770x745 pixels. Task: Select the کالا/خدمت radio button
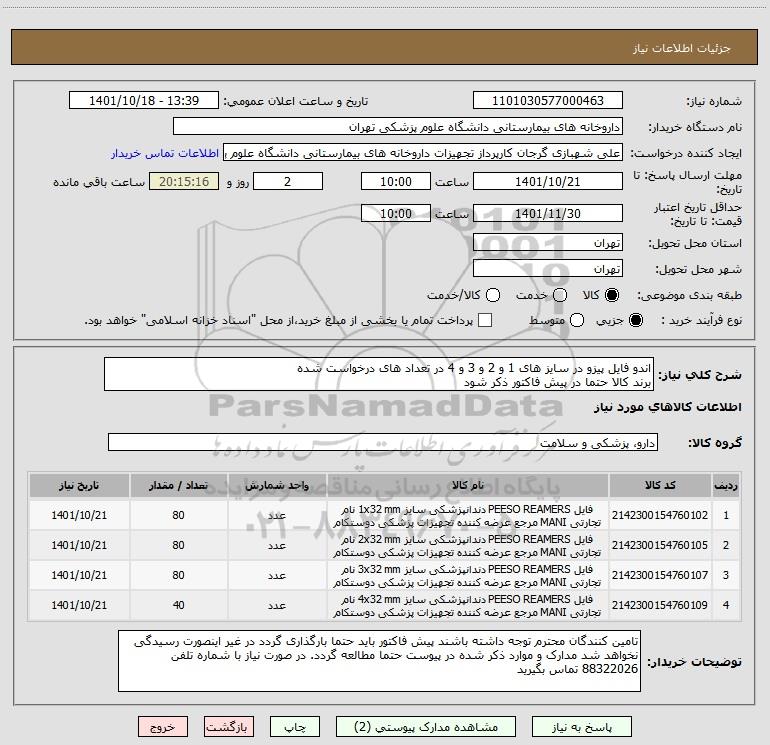point(493,295)
